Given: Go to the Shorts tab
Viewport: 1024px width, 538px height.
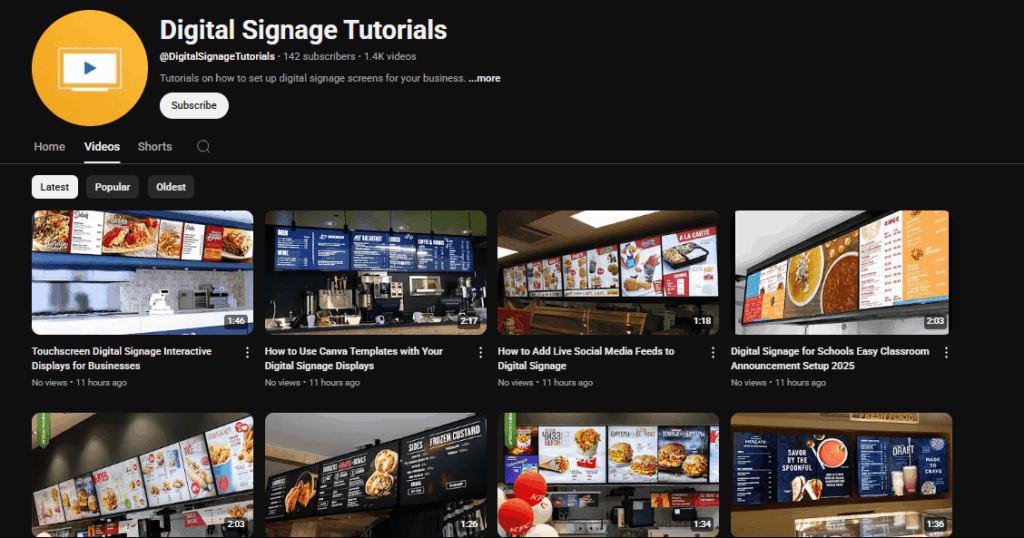Looking at the screenshot, I should tap(155, 147).
